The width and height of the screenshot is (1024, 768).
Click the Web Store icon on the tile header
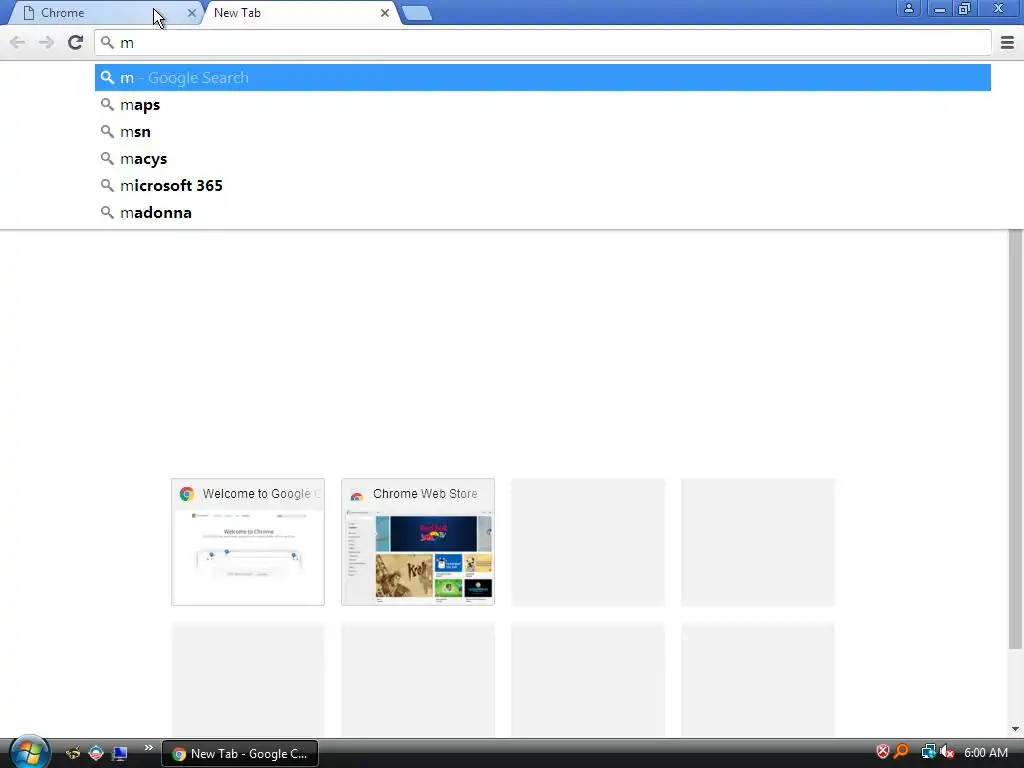coord(357,495)
